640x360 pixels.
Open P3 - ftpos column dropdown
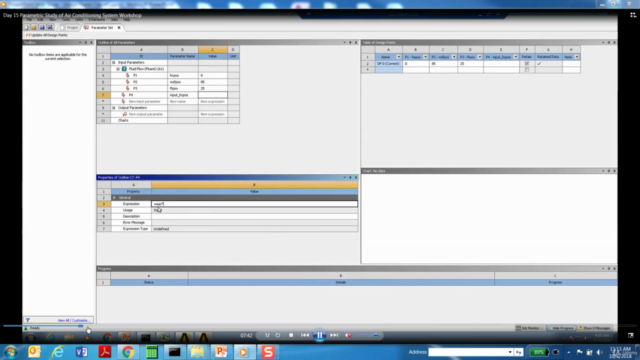[x=480, y=57]
